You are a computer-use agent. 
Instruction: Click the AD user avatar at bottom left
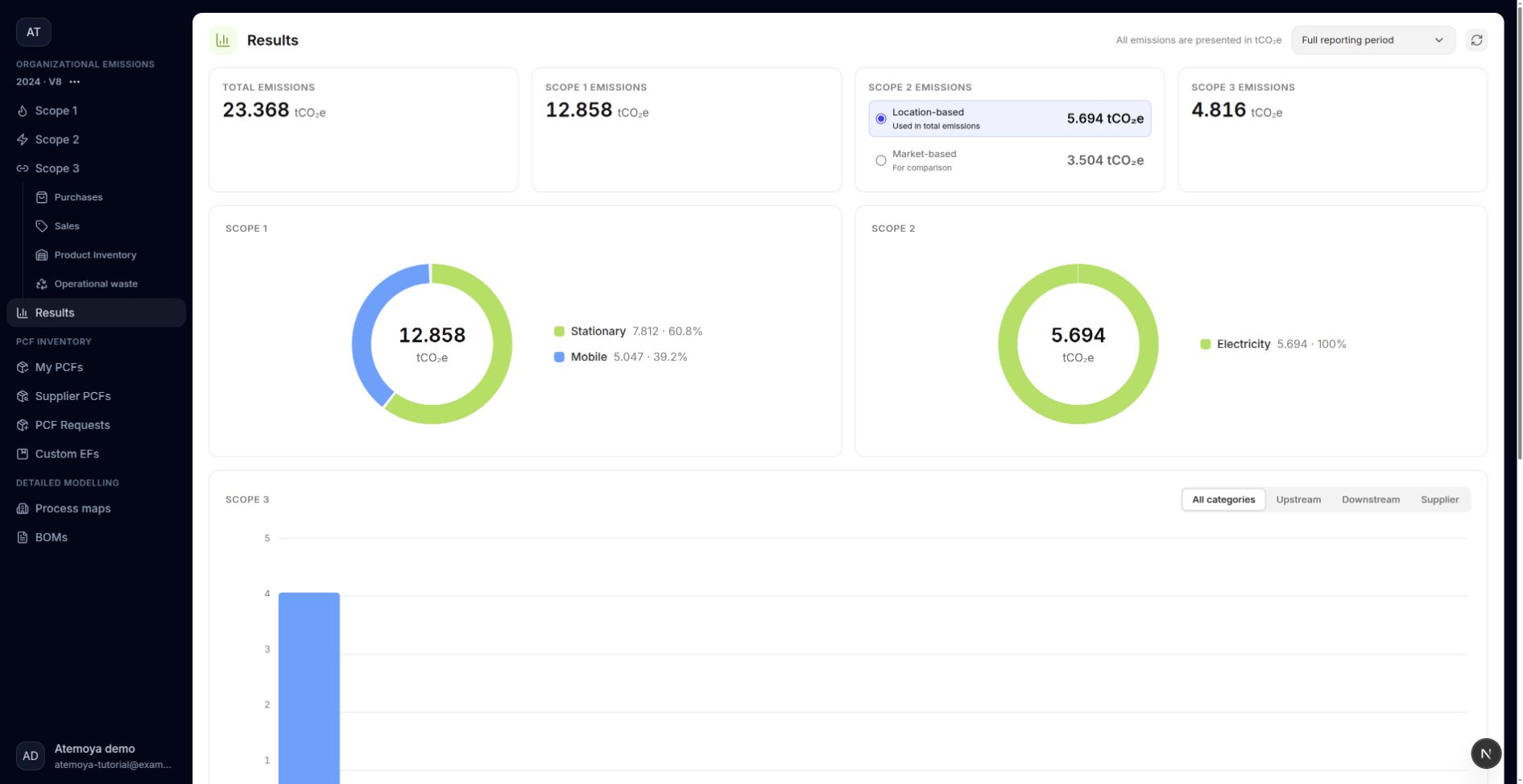click(31, 756)
